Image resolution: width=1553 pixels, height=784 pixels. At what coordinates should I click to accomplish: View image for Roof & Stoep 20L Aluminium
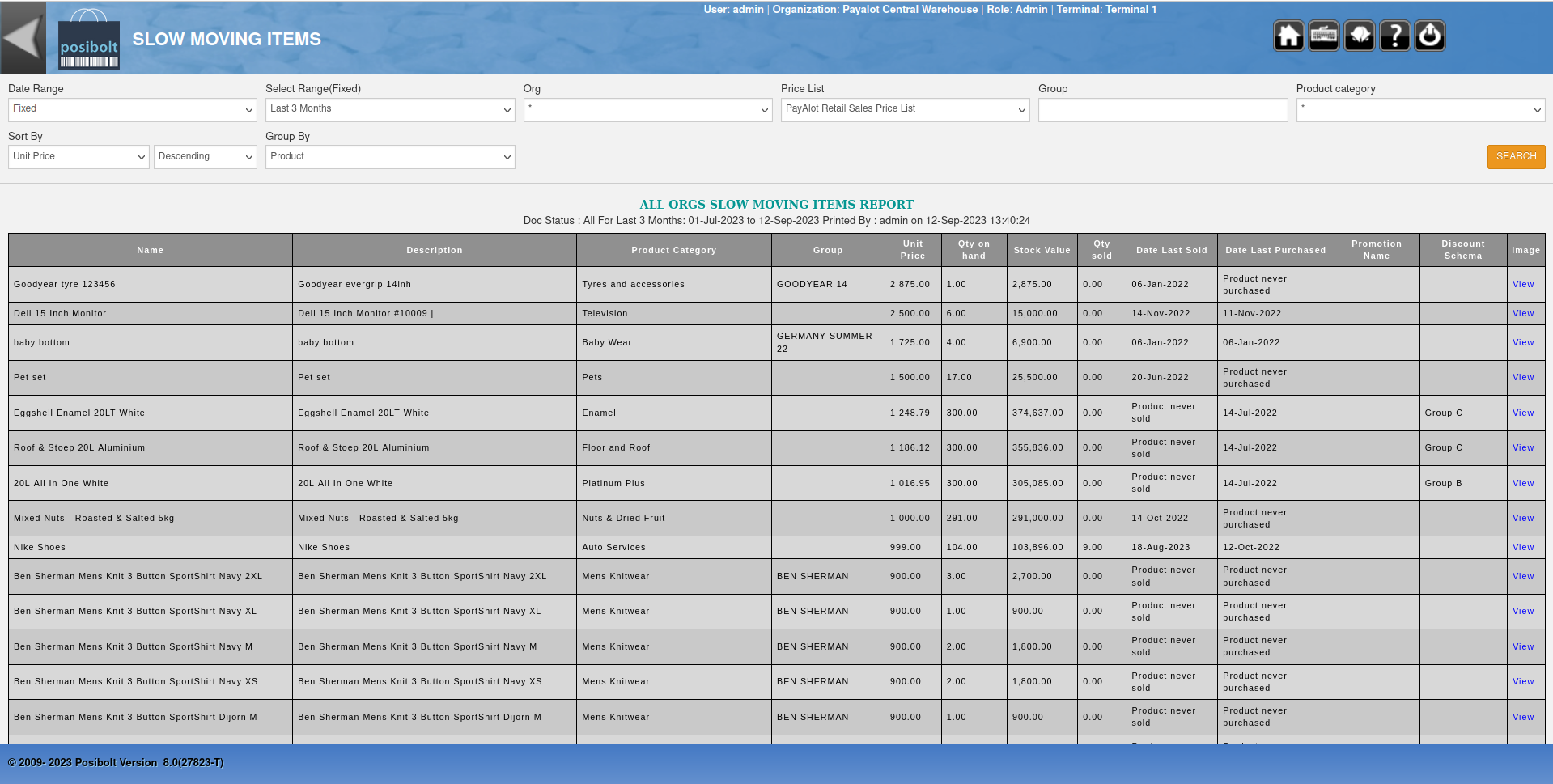(x=1523, y=448)
